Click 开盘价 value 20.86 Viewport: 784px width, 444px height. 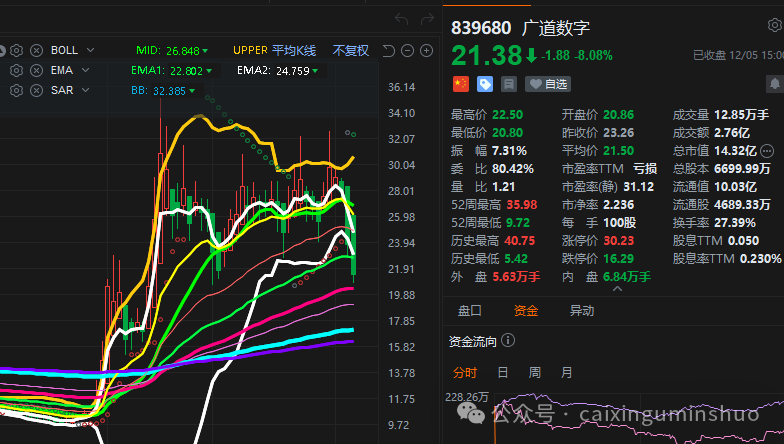point(618,114)
